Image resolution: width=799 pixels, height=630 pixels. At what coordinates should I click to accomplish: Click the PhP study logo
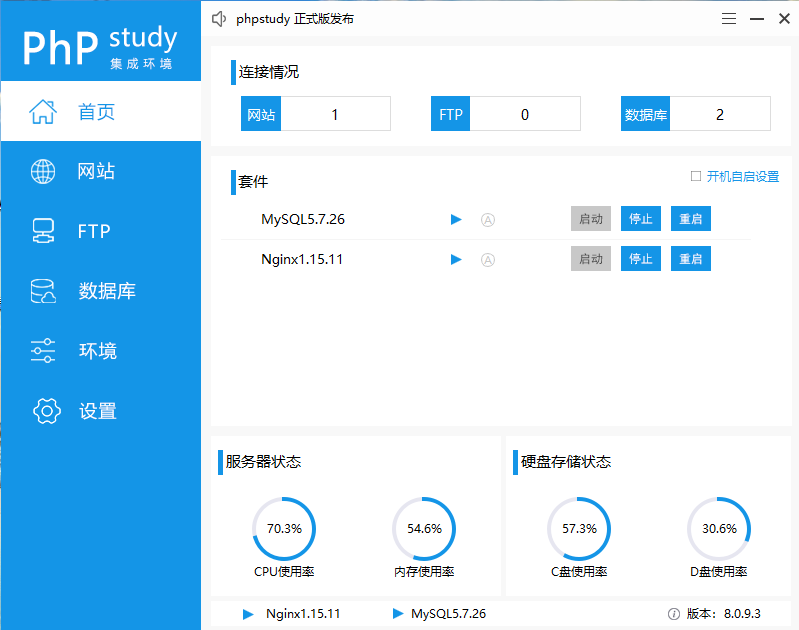[x=100, y=47]
